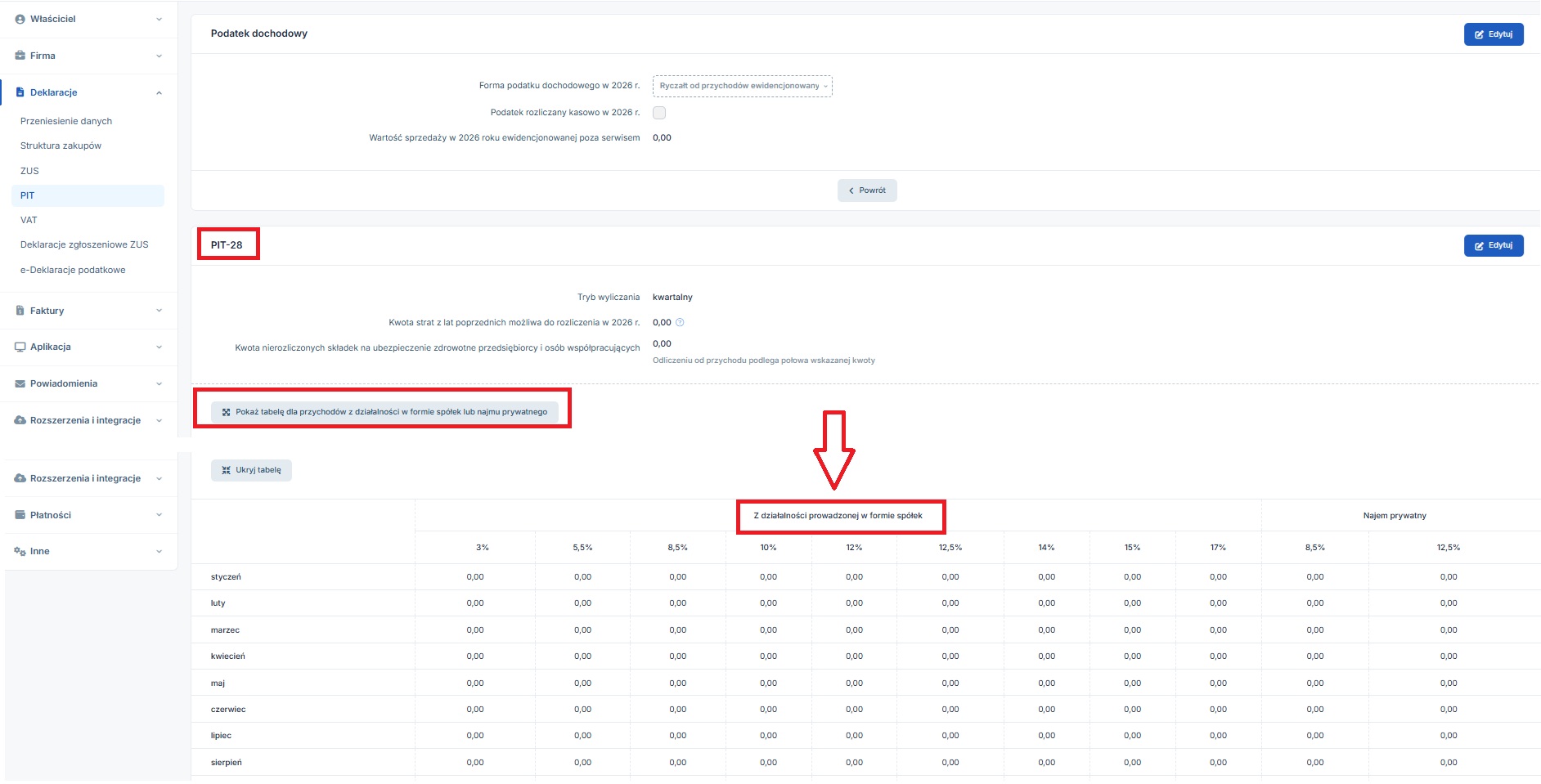Click the Inne gears icon

(20, 551)
